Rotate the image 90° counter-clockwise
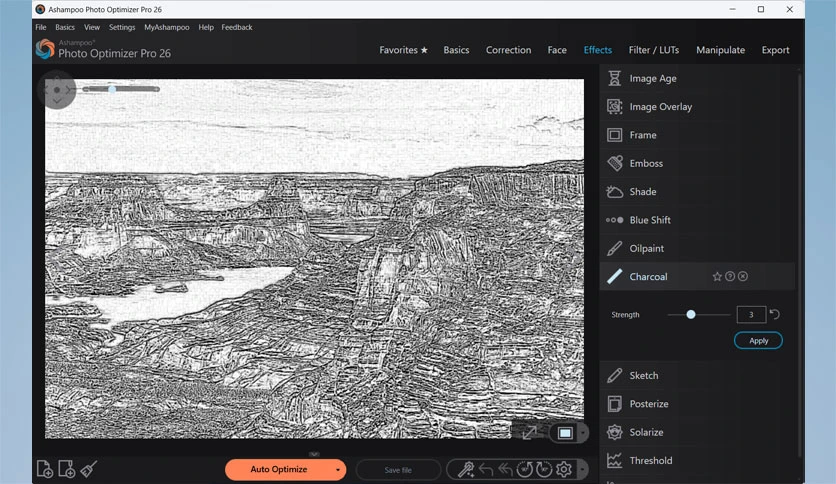 click(525, 469)
